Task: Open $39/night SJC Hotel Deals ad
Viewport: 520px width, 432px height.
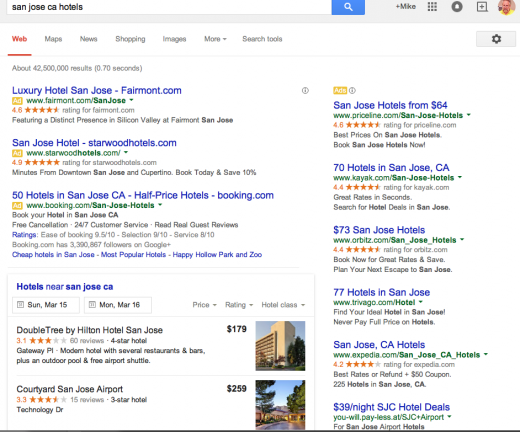Action: click(x=392, y=407)
